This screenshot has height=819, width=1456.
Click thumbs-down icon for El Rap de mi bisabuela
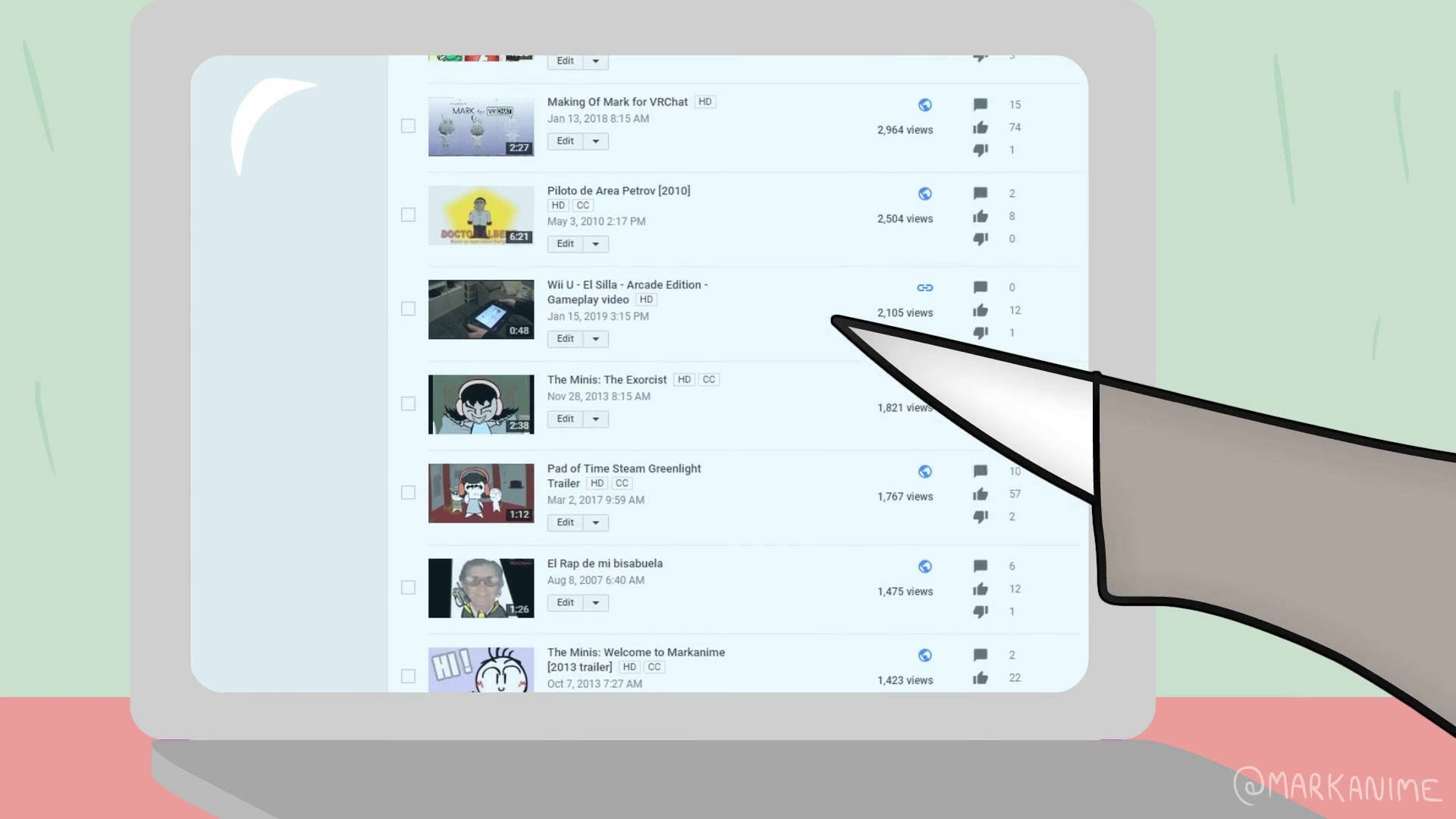[980, 612]
